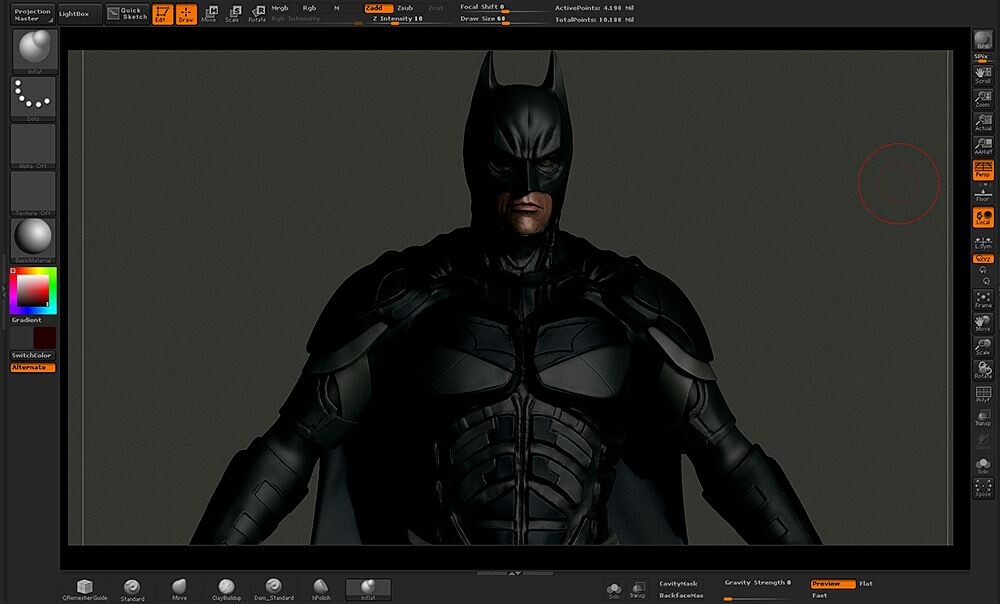
Task: Toggle the Alternate button
Action: pyautogui.click(x=33, y=367)
